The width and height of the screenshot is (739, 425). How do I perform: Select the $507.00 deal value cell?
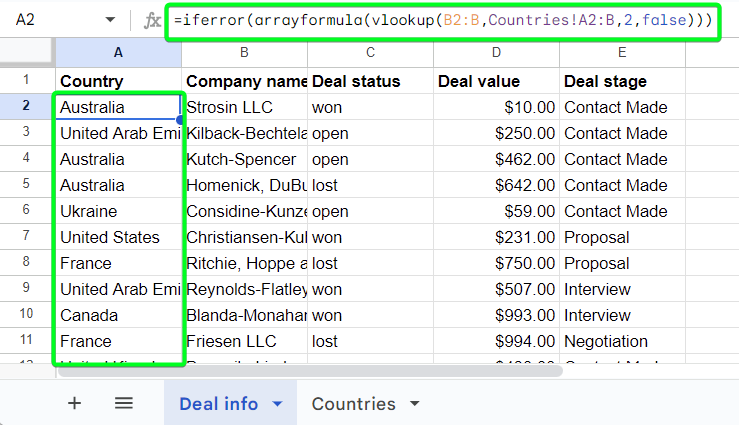point(496,289)
